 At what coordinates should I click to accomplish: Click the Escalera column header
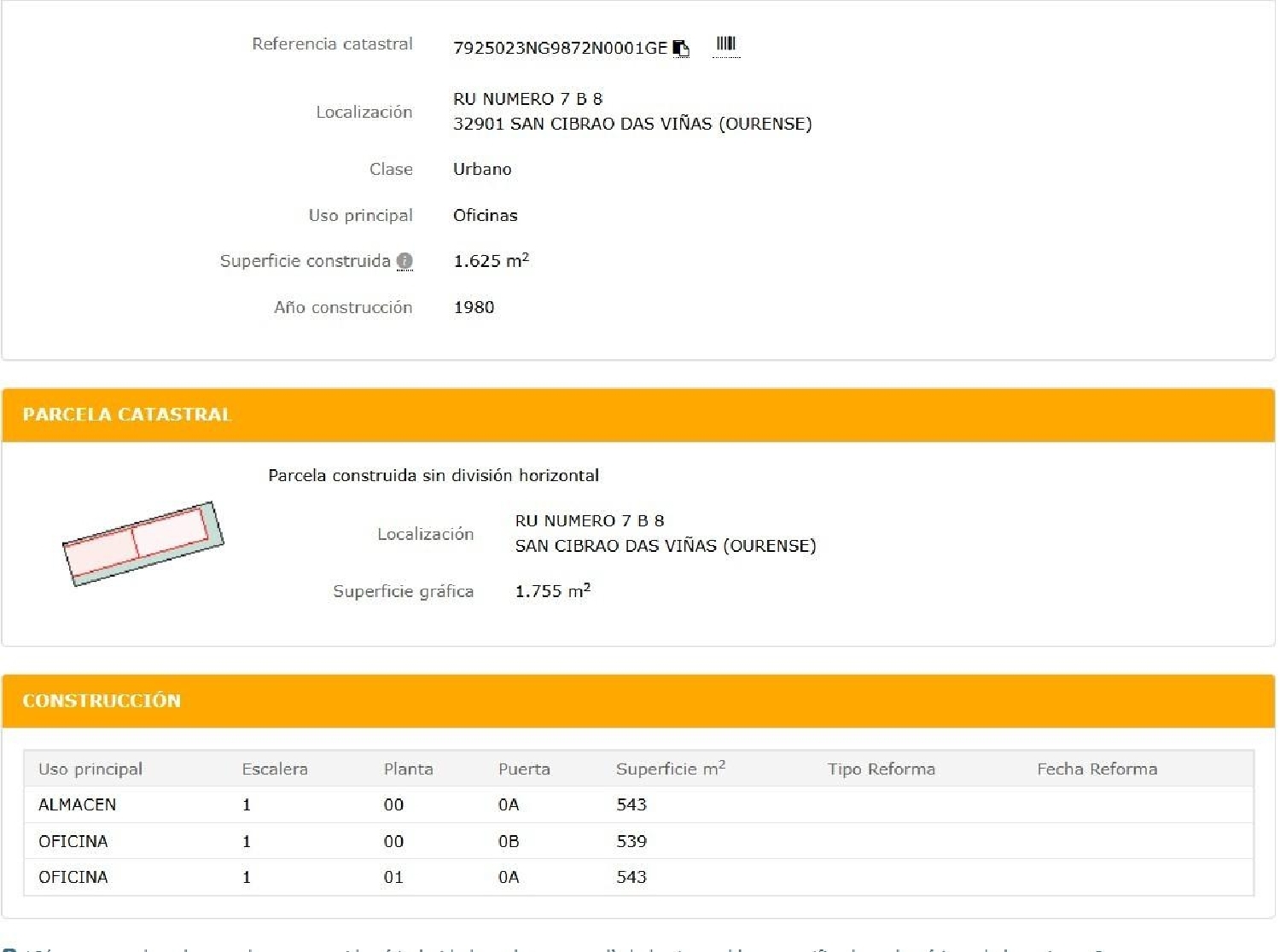275,769
